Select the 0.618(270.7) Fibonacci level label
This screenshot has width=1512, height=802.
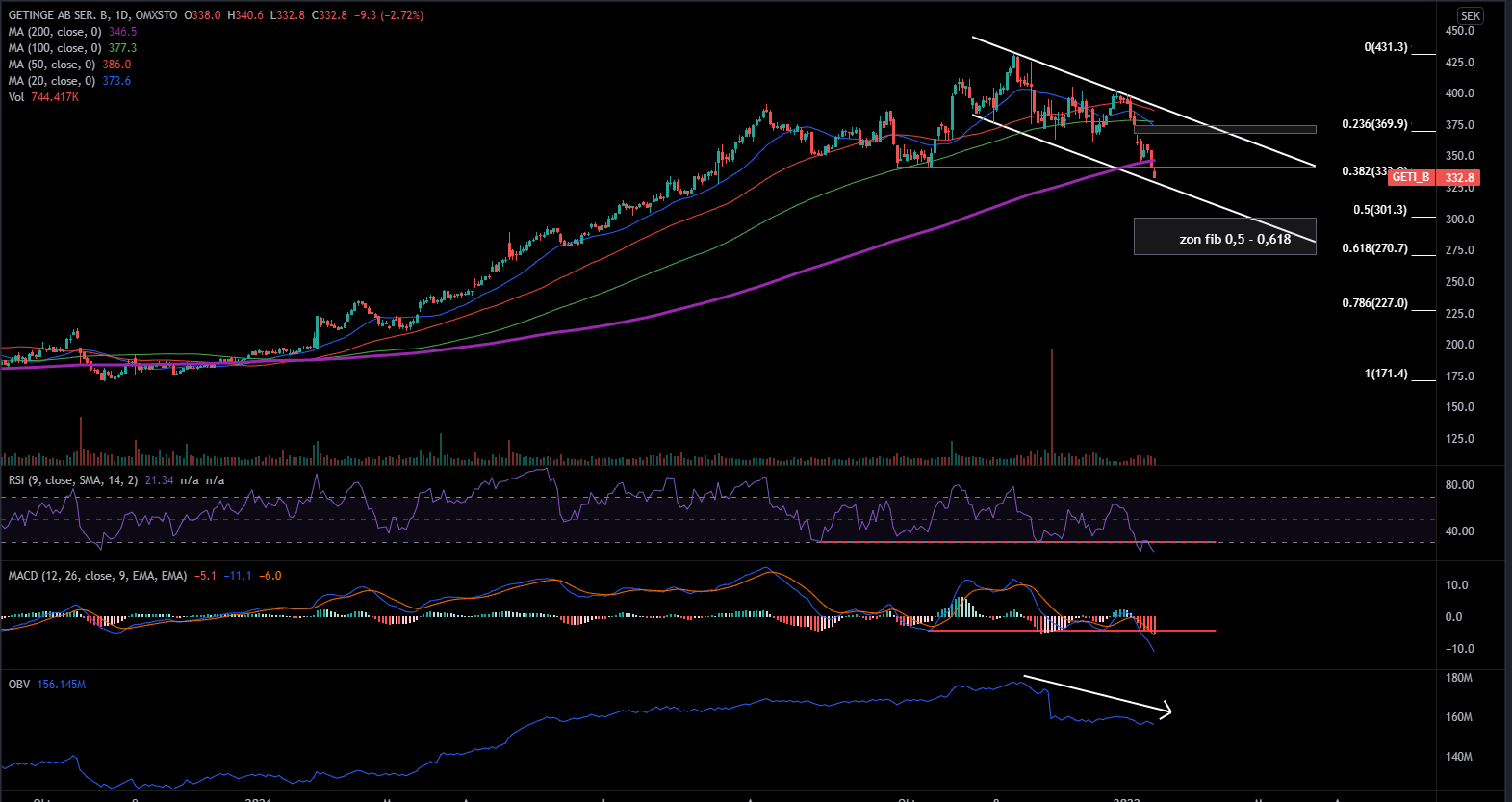(x=1374, y=248)
